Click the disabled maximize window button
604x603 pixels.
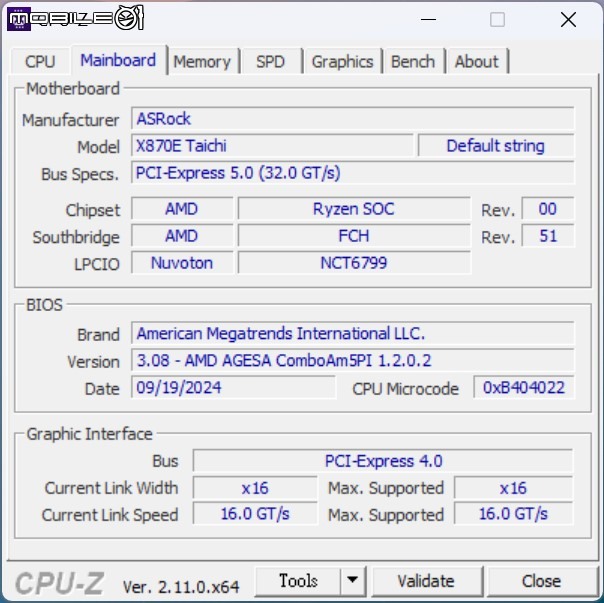point(497,19)
